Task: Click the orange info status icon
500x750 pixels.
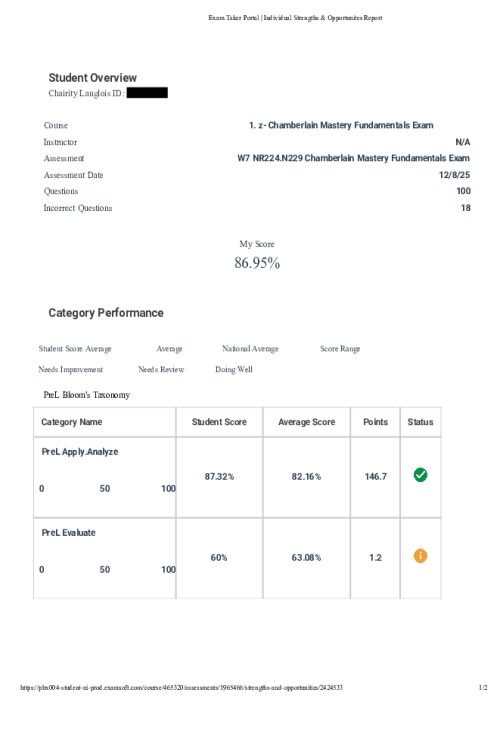Action: (x=420, y=556)
